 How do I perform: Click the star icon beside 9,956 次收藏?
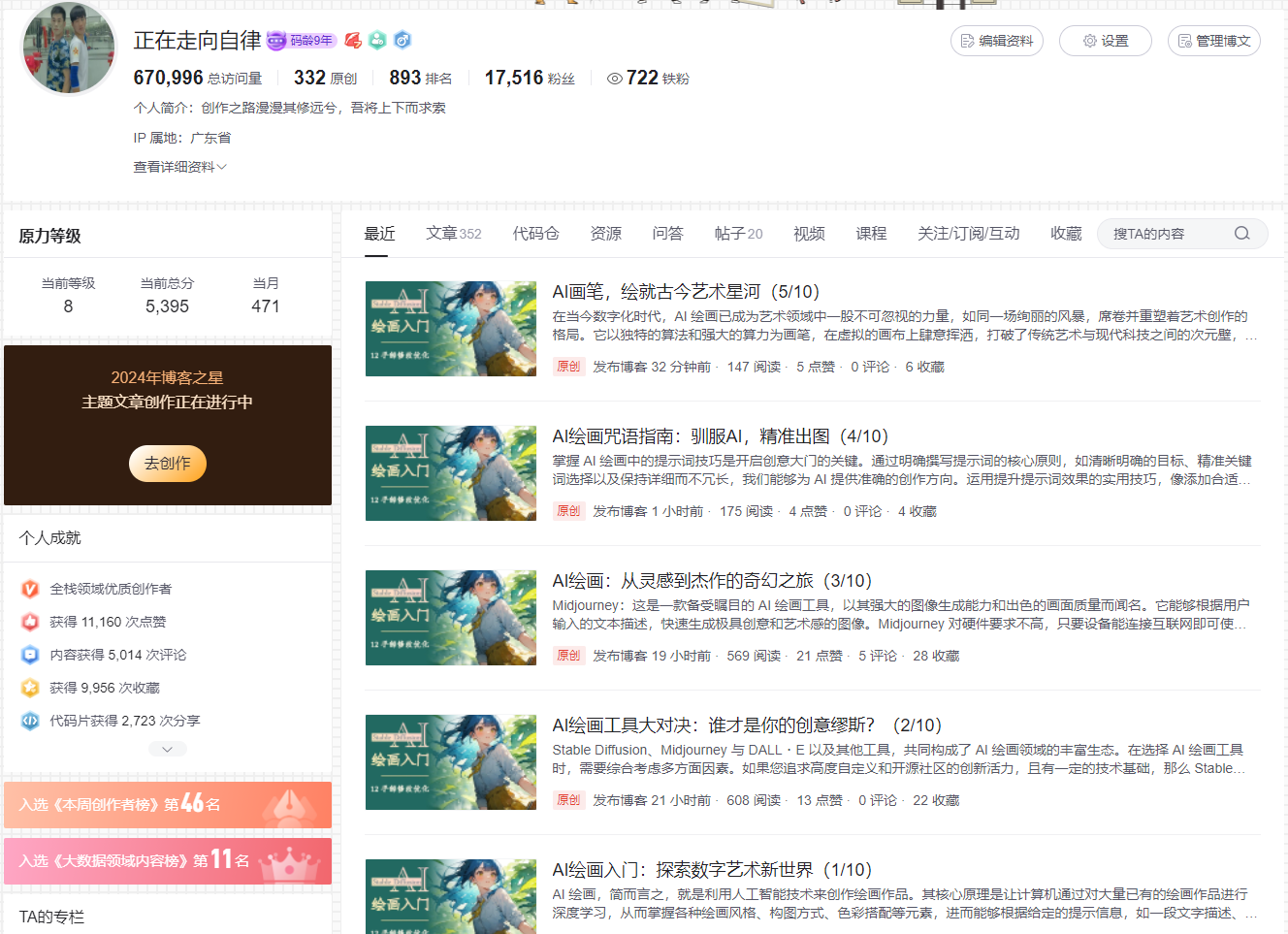[30, 688]
